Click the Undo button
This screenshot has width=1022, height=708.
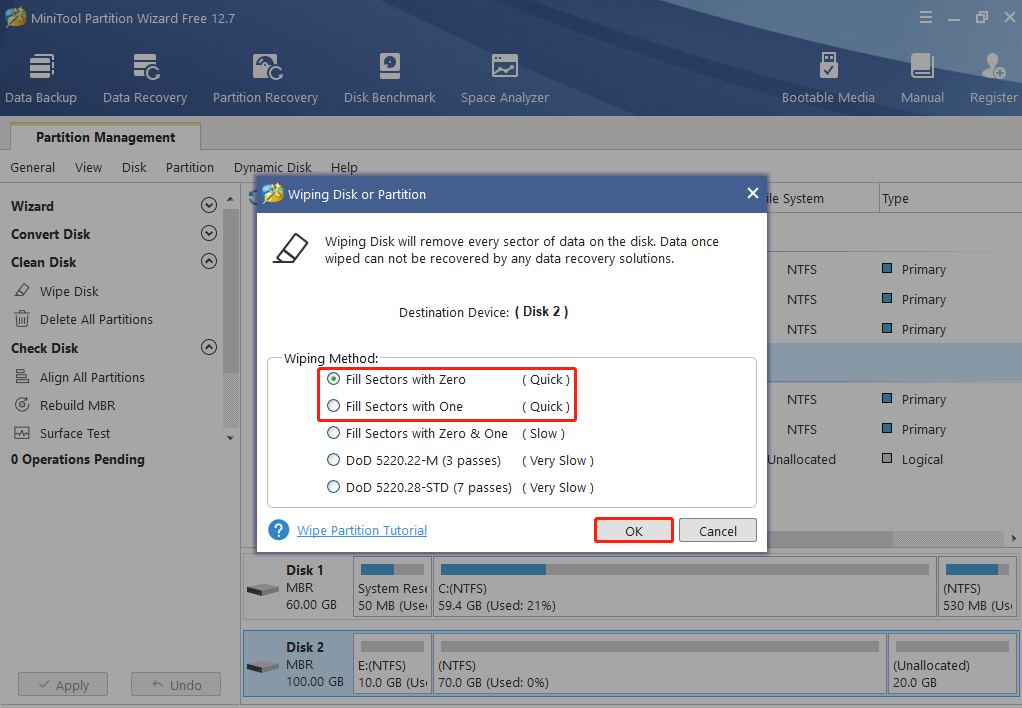click(176, 685)
